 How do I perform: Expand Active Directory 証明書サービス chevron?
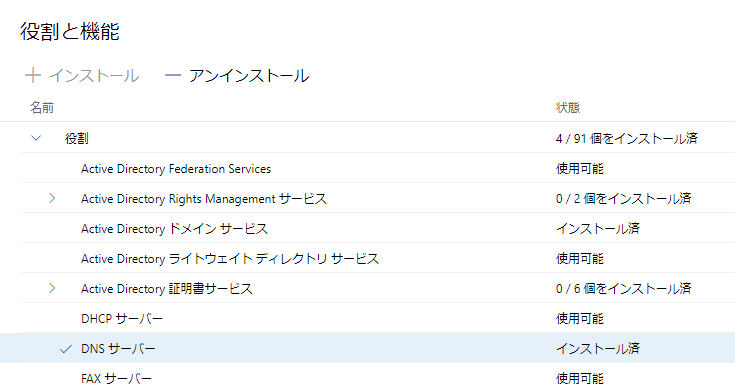(x=52, y=288)
